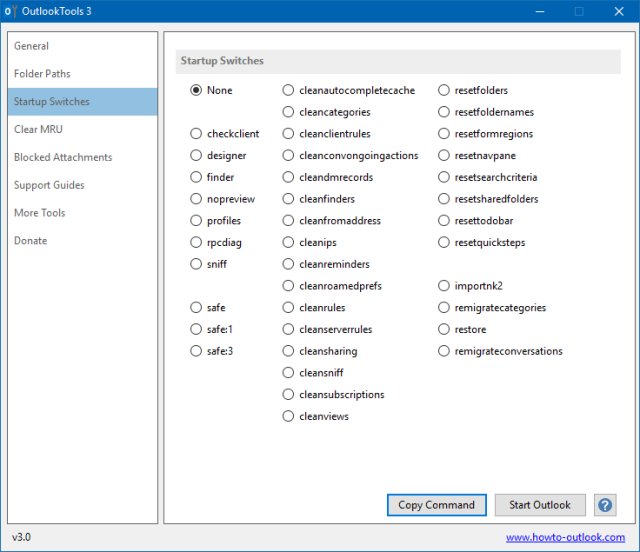This screenshot has width=640, height=552.
Task: Select the cleanreminders radio option
Action: 288,265
